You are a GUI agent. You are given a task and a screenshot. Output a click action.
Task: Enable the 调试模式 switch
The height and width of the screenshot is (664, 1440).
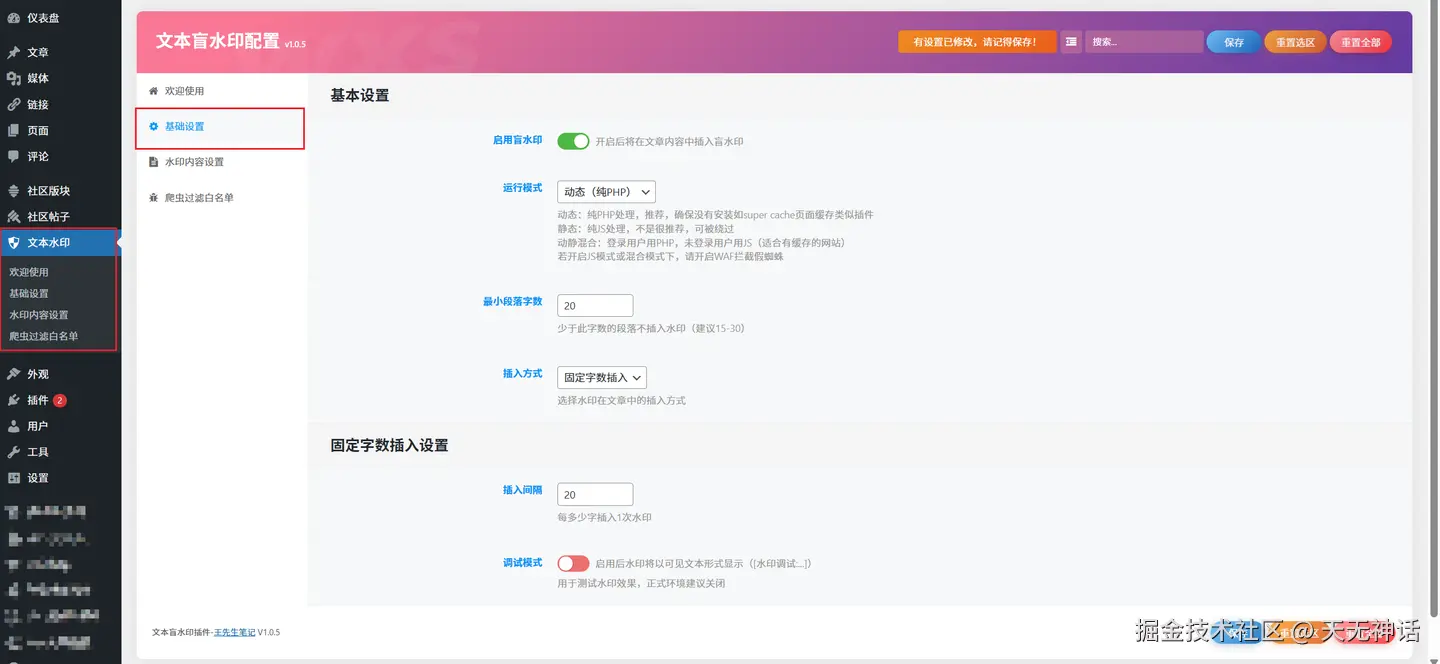(x=573, y=563)
